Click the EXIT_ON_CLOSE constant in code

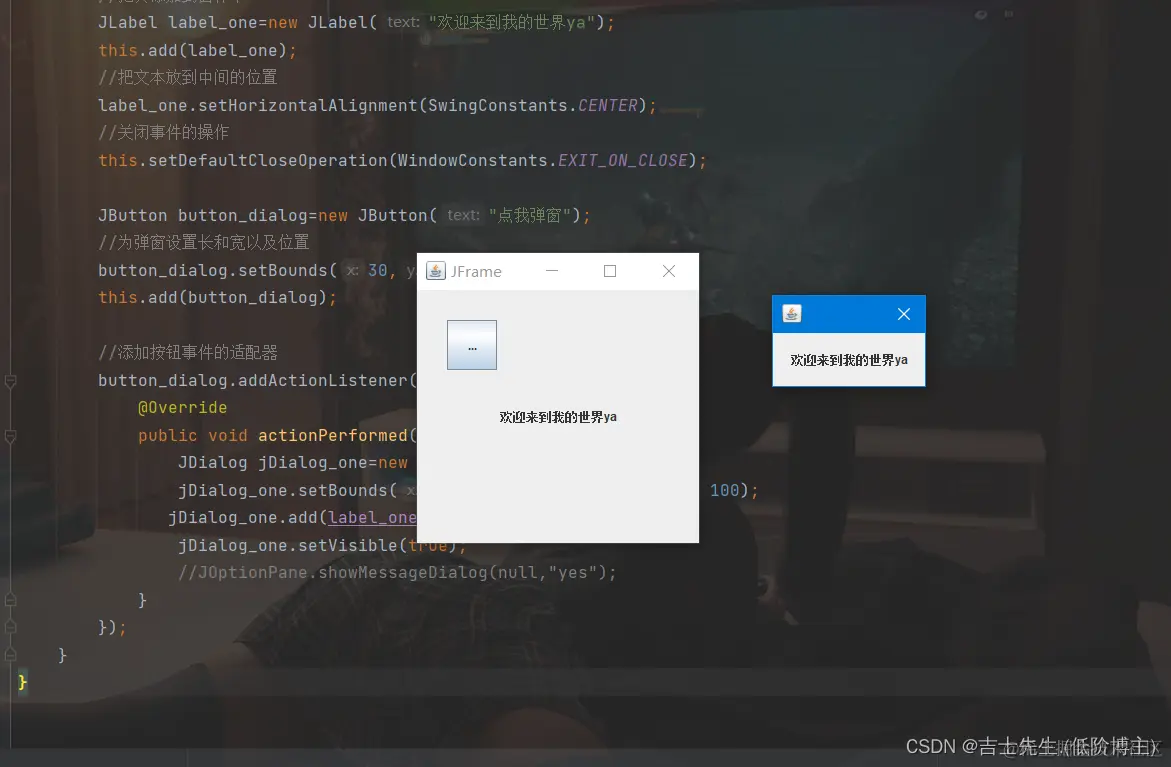(x=623, y=161)
